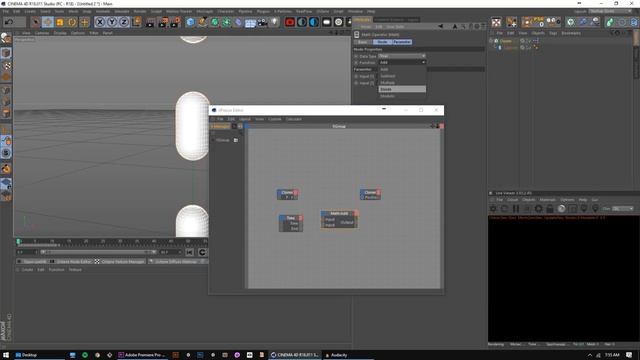Click the Deformer Bend icon
The image size is (640, 360).
(x=238, y=22)
